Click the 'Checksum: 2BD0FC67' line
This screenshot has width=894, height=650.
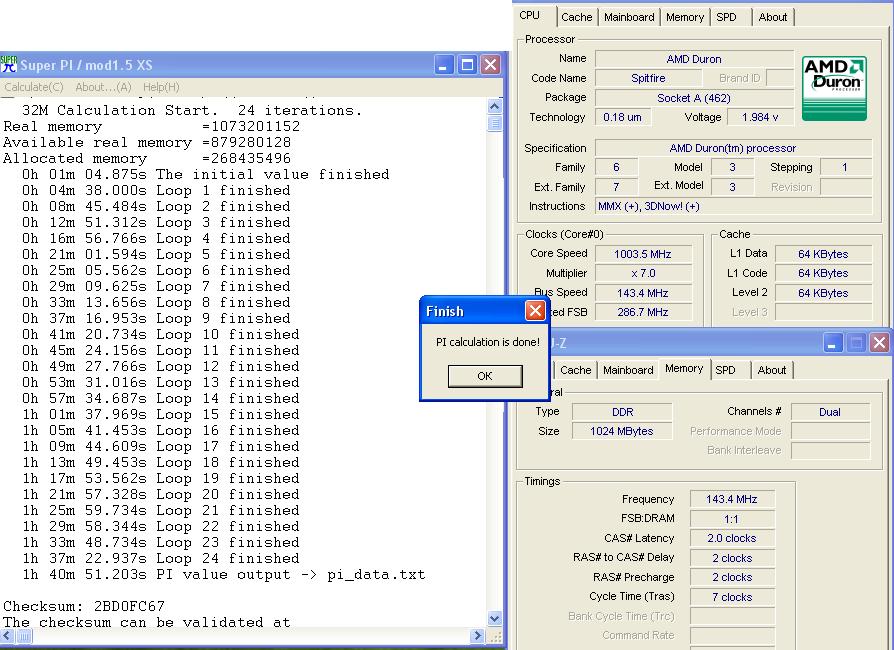(x=84, y=606)
